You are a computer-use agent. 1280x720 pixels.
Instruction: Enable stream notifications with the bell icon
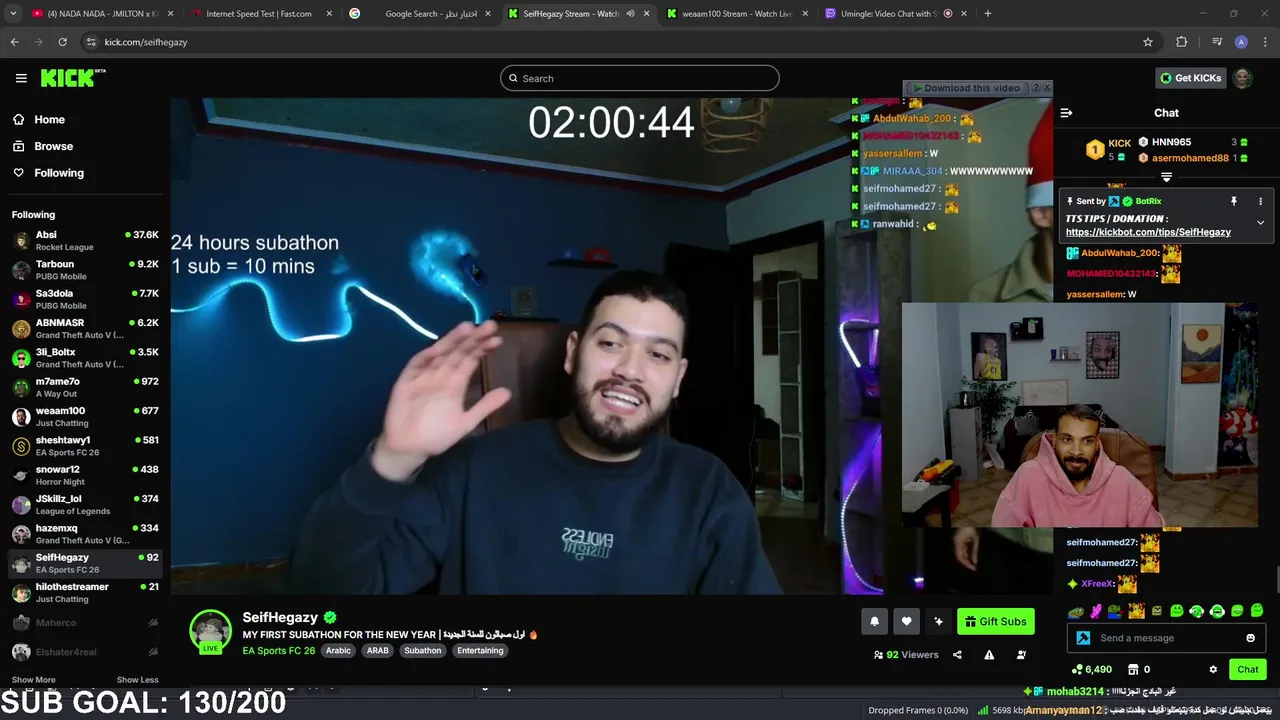point(874,621)
